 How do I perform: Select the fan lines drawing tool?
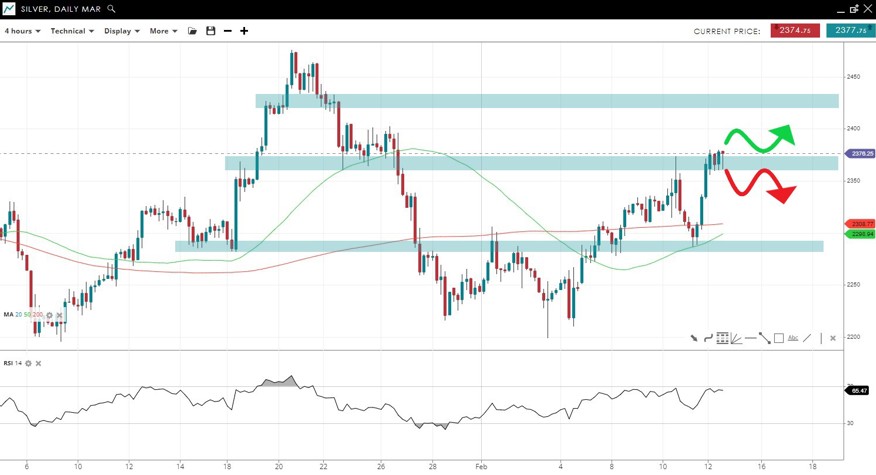click(736, 339)
